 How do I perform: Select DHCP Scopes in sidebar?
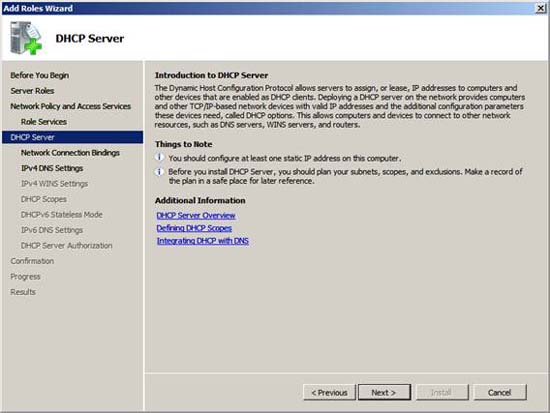(x=43, y=199)
